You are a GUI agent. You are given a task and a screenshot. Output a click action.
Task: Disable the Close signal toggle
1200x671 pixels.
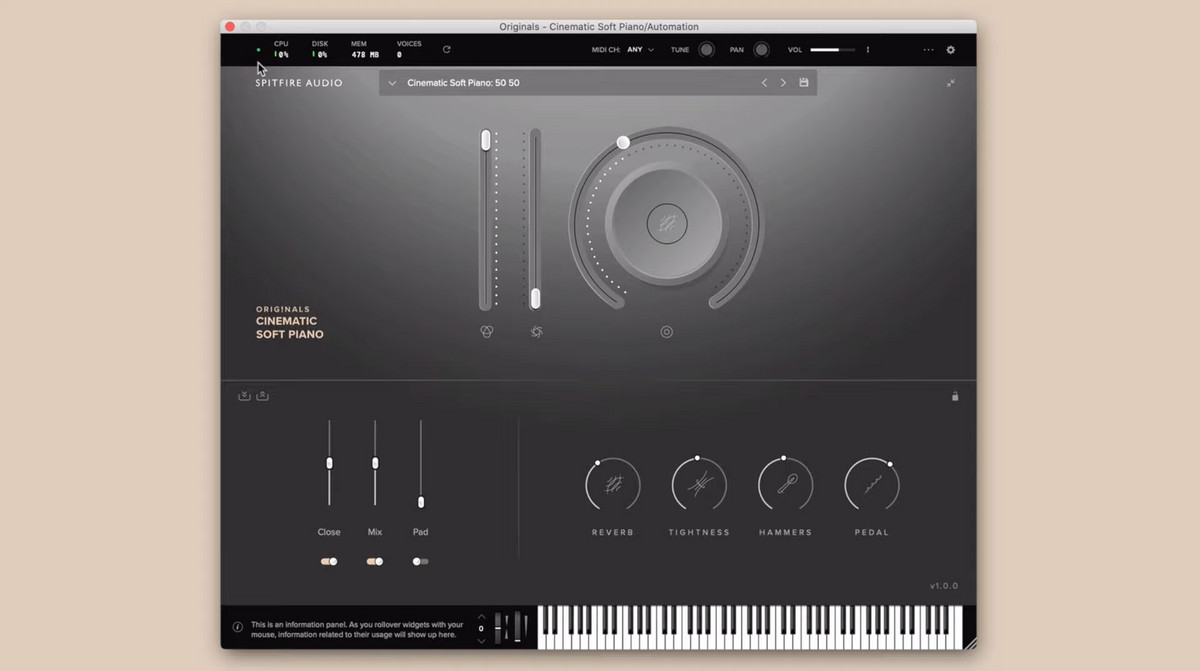pos(329,562)
